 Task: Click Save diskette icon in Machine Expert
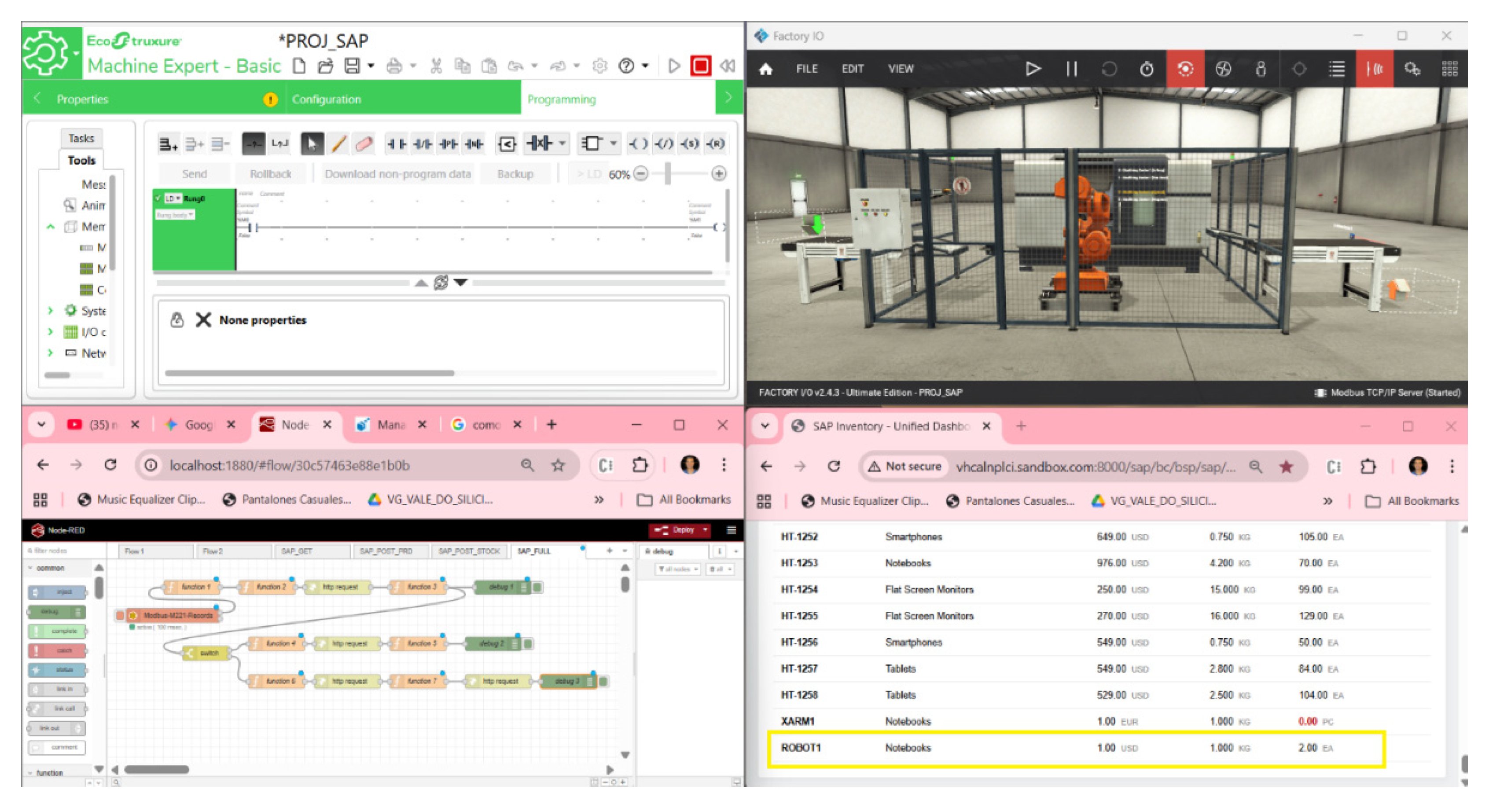click(x=352, y=66)
